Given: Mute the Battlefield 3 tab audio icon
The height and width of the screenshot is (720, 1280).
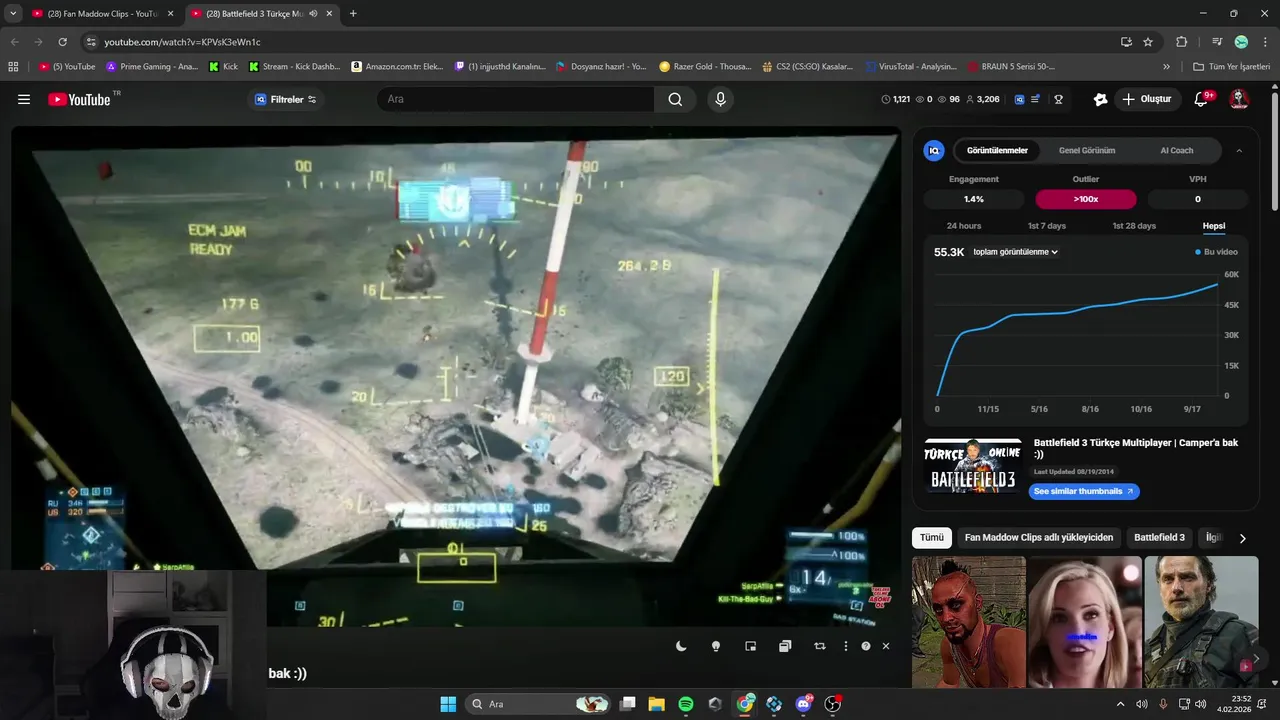Looking at the screenshot, I should (x=313, y=14).
